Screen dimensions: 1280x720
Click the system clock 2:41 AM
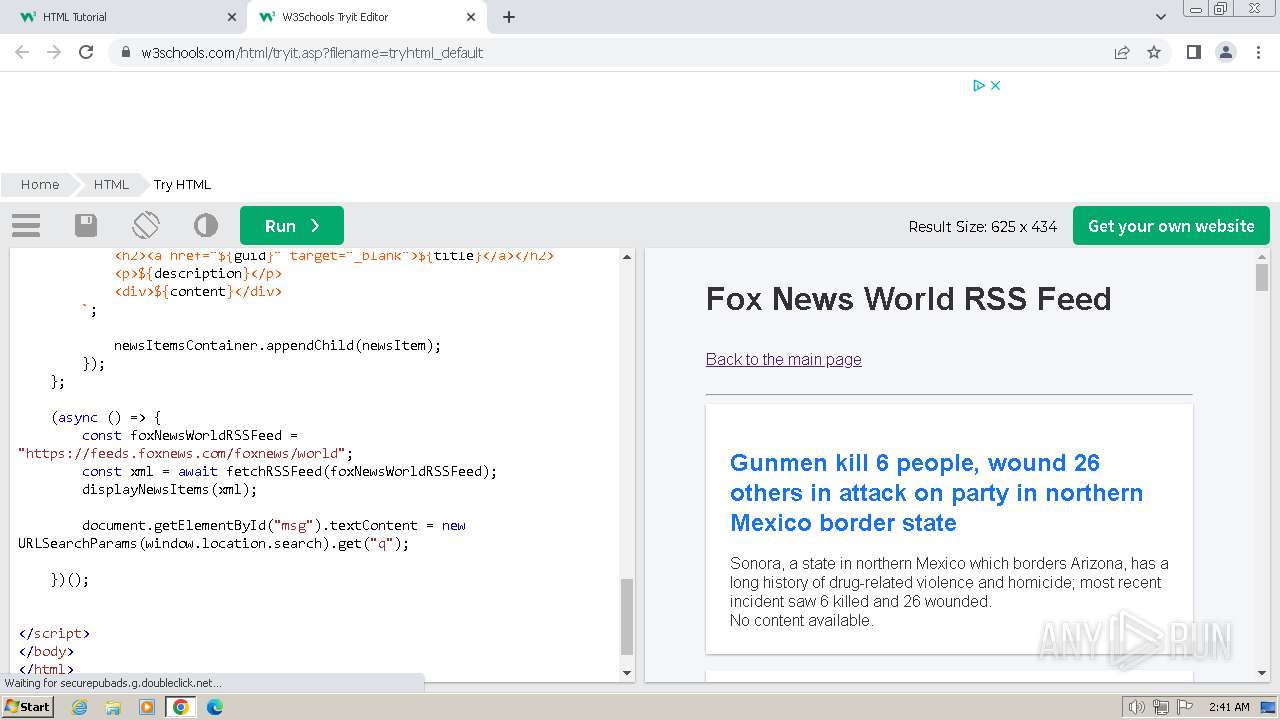tap(1229, 707)
